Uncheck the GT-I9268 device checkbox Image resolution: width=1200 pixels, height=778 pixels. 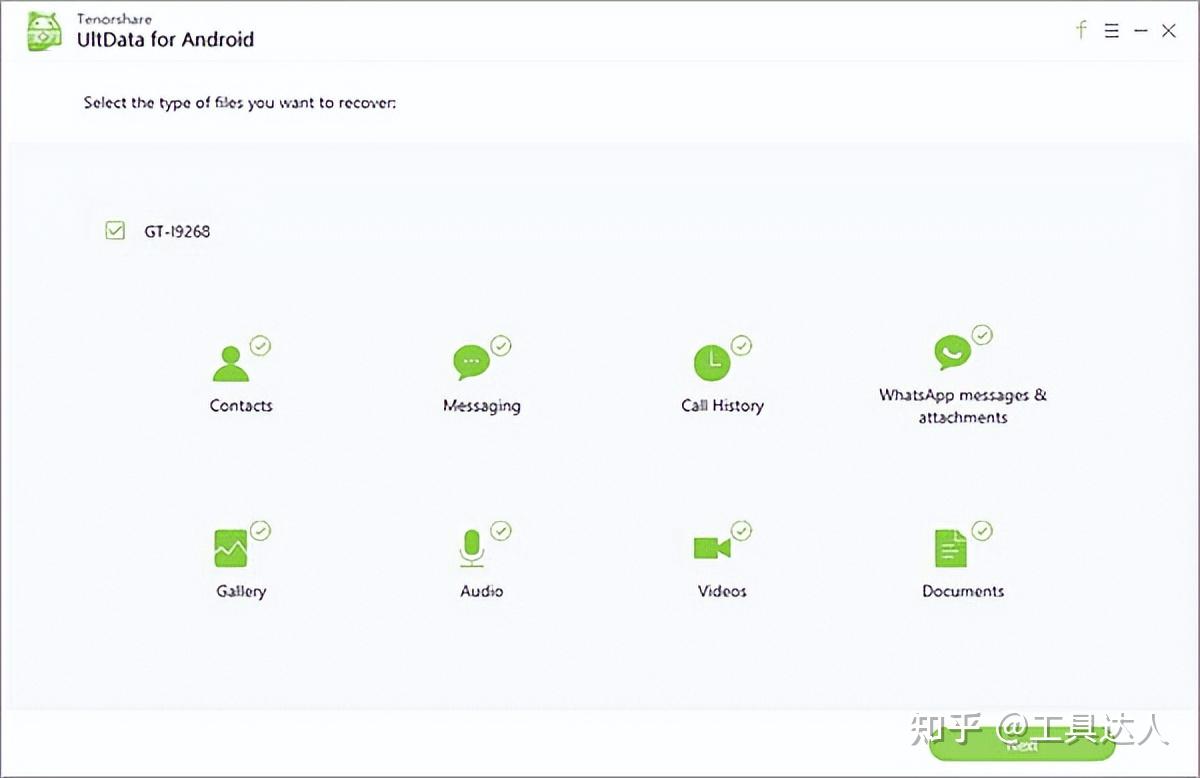[x=115, y=231]
